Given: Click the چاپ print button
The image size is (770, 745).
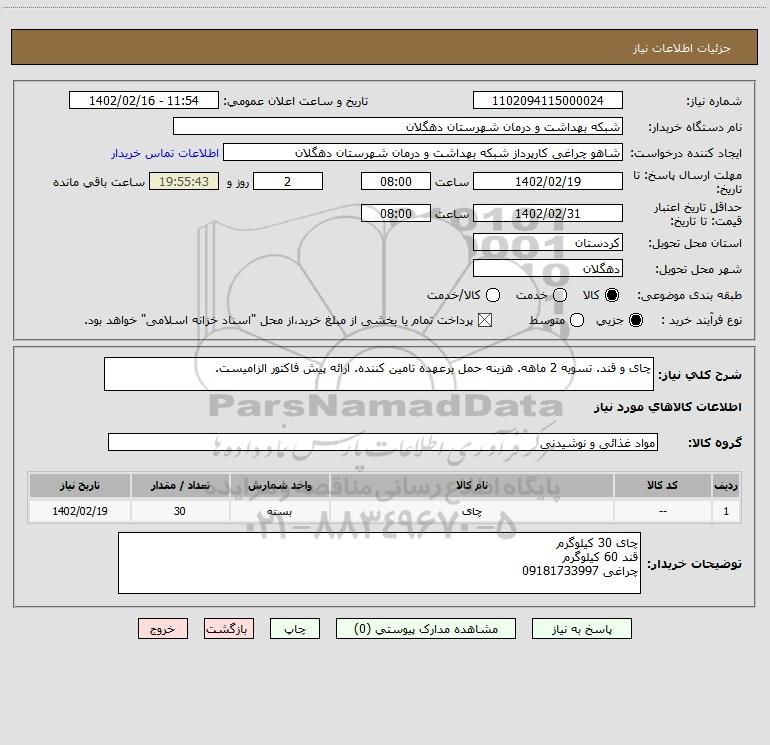Looking at the screenshot, I should tap(295, 629).
